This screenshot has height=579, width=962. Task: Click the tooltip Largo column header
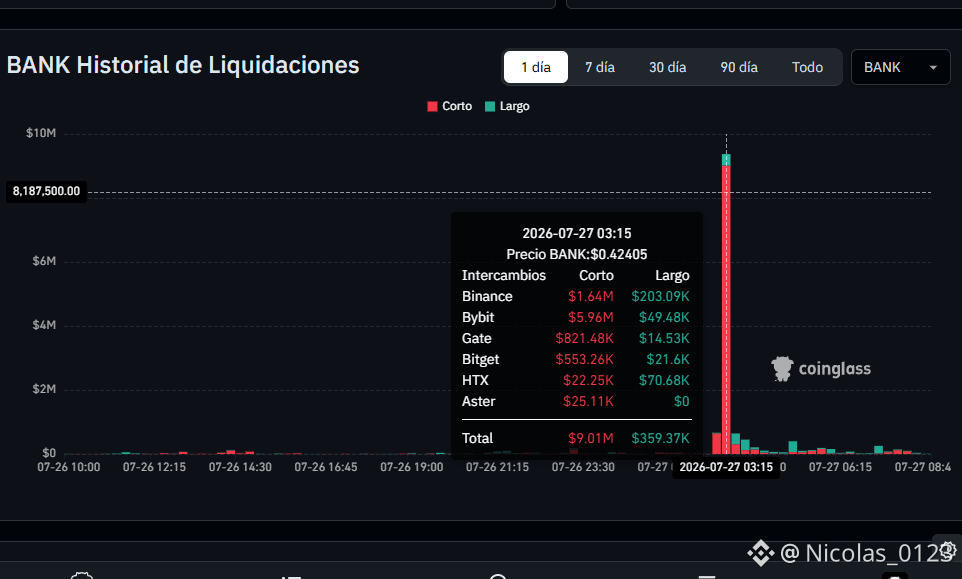click(x=672, y=275)
